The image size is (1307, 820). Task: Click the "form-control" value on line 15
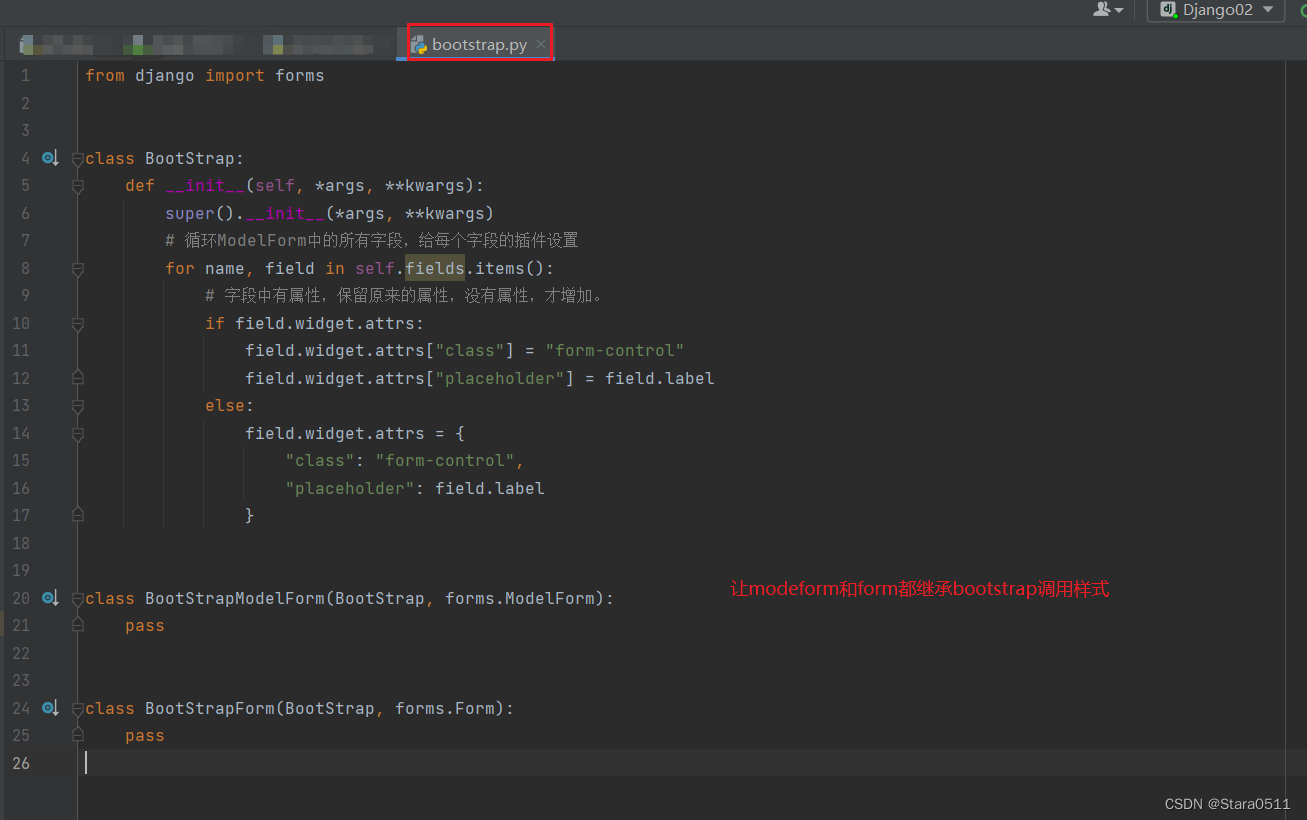pos(445,461)
